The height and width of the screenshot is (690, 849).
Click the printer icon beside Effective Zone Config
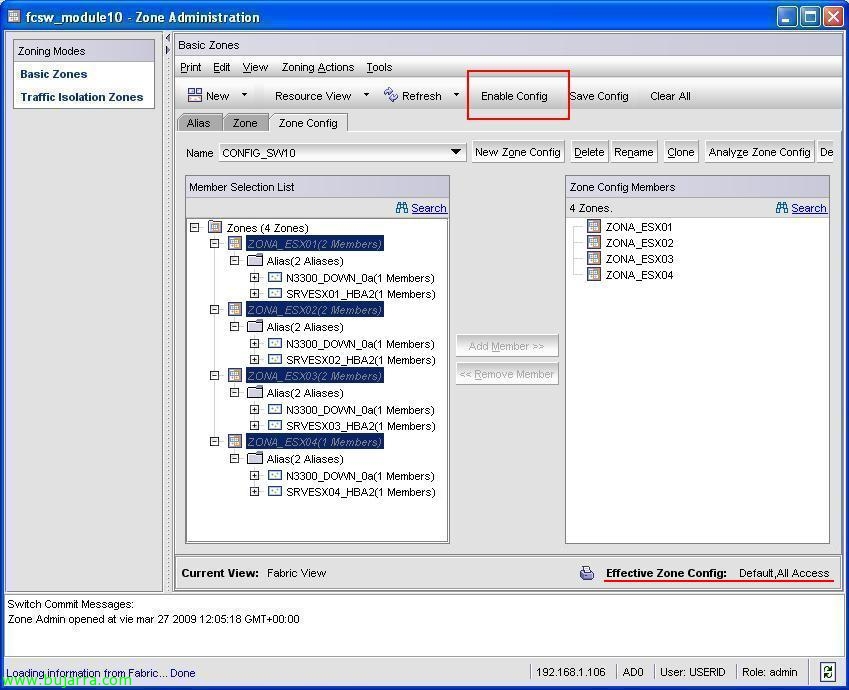tap(587, 573)
